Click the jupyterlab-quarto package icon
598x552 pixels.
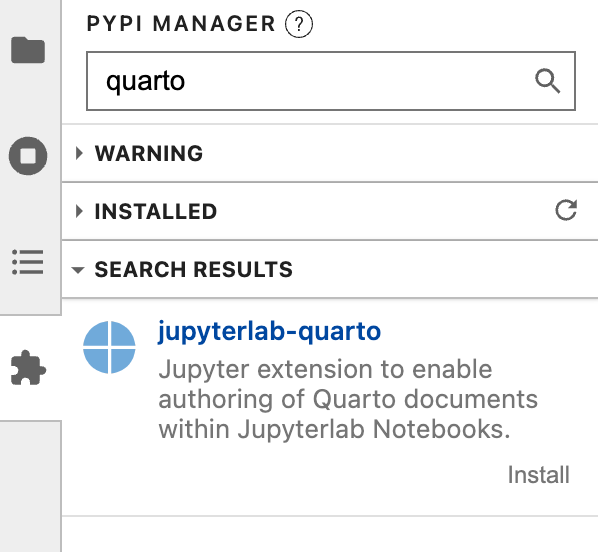pos(109,347)
